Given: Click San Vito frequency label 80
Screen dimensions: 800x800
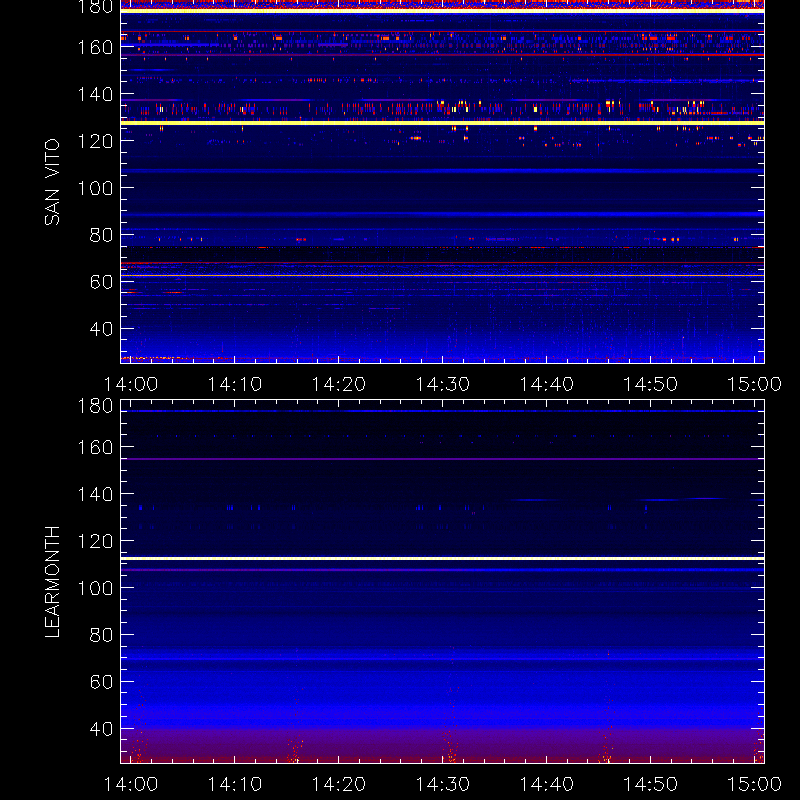Looking at the screenshot, I should (101, 235).
